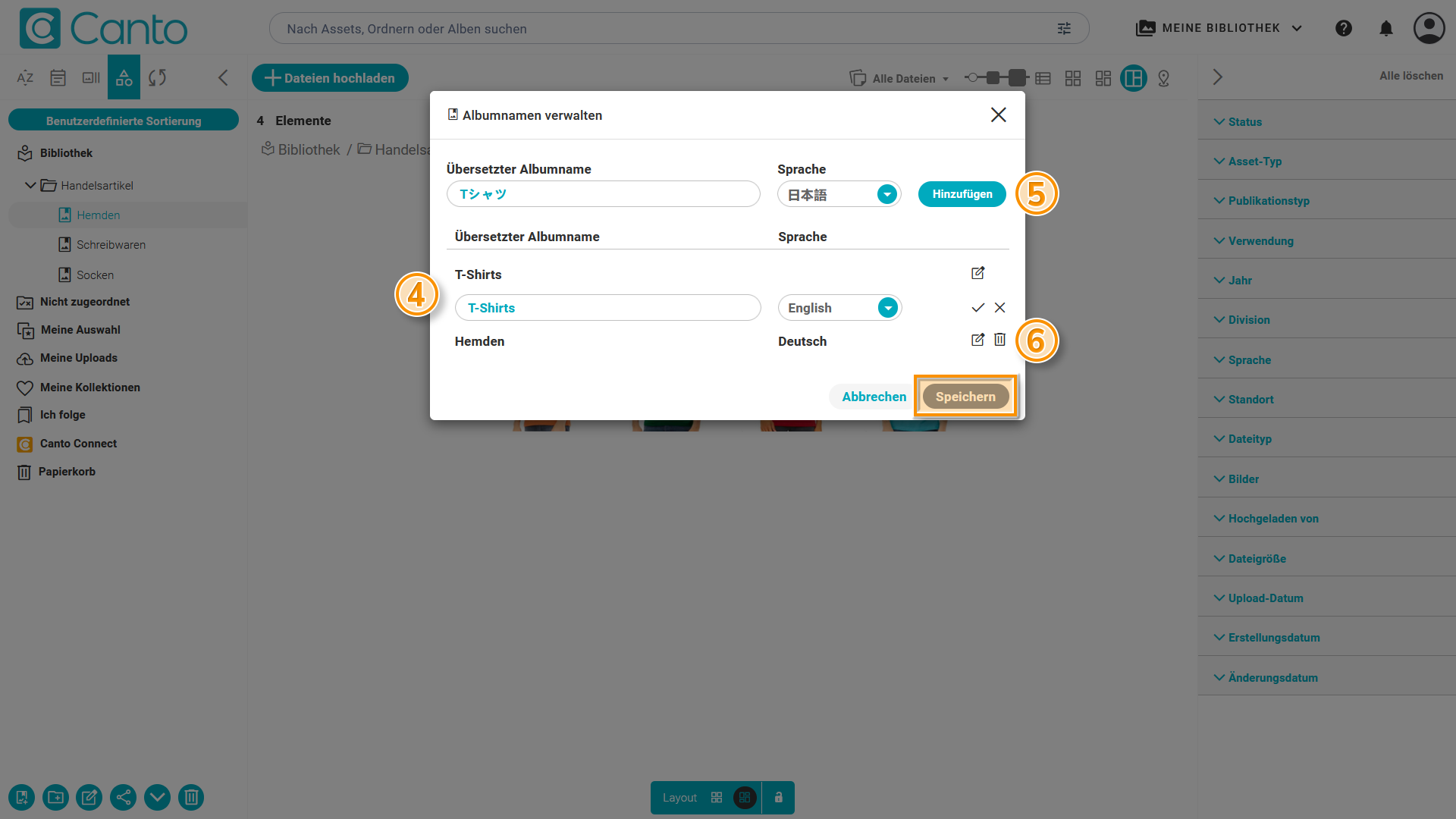Click the delete icon for Hemden row

pyautogui.click(x=999, y=340)
